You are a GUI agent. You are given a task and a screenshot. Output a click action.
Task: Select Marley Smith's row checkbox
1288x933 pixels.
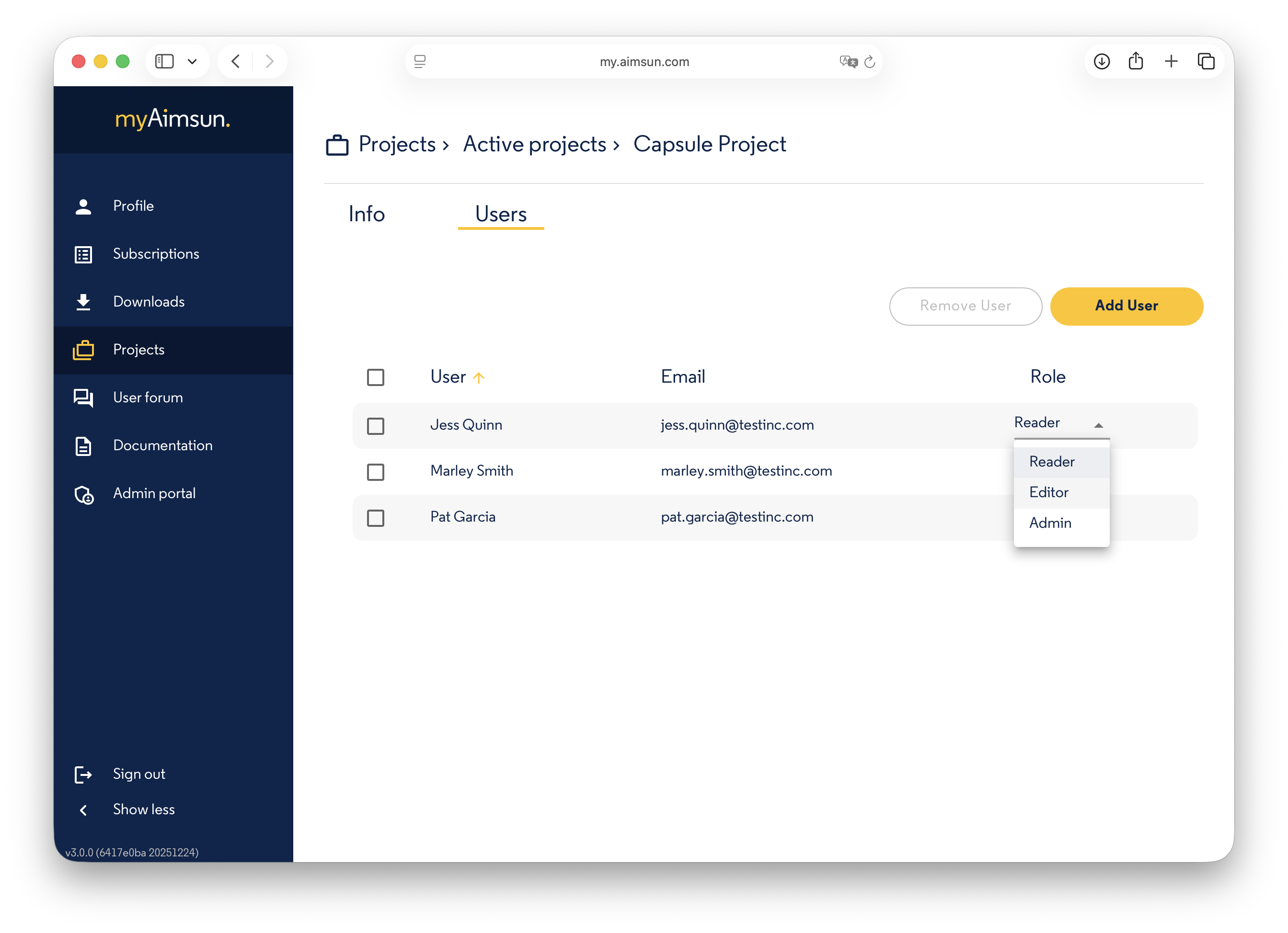375,472
